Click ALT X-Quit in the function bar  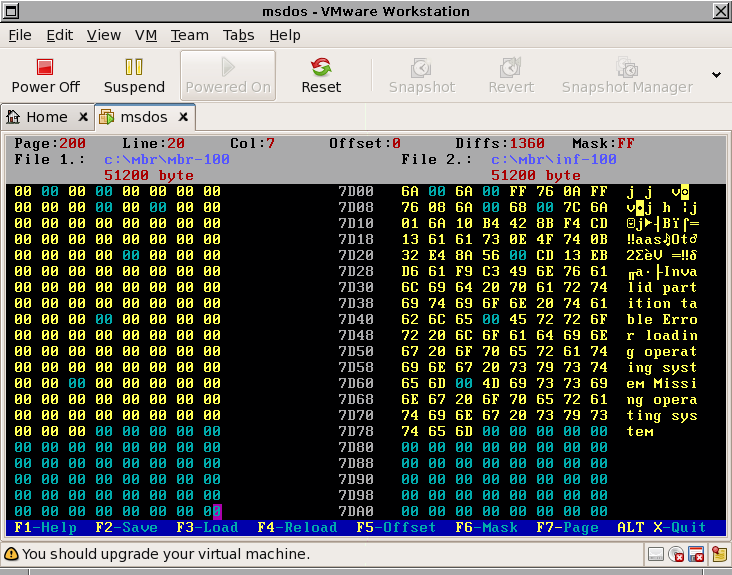pos(662,527)
